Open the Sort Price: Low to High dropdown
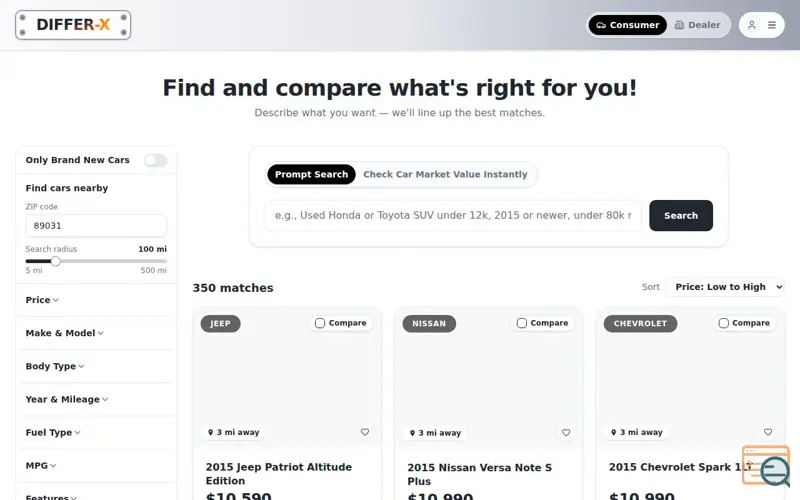 [725, 287]
